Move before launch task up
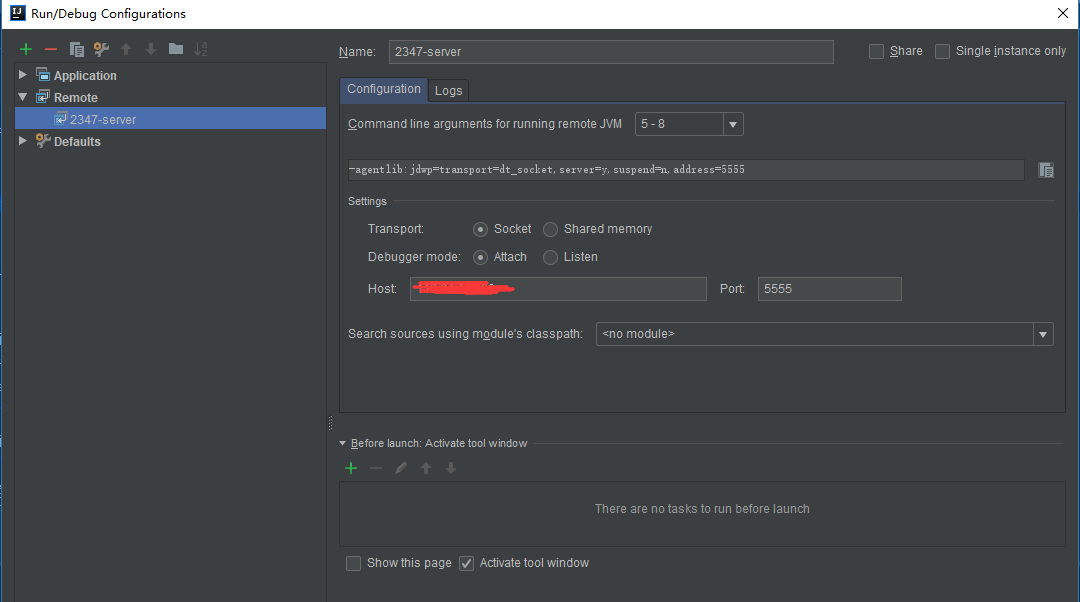Viewport: 1080px width, 602px height. click(426, 468)
